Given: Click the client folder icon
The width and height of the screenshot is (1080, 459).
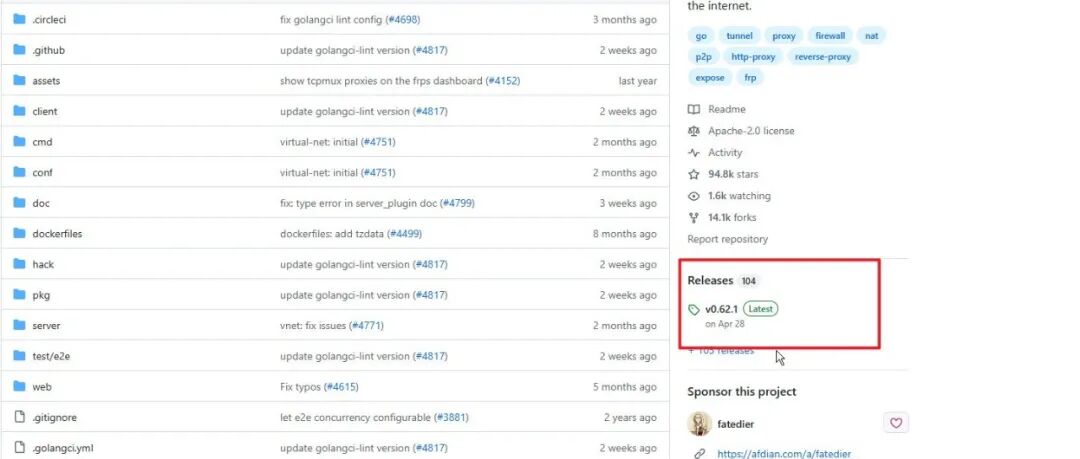Looking at the screenshot, I should point(19,111).
